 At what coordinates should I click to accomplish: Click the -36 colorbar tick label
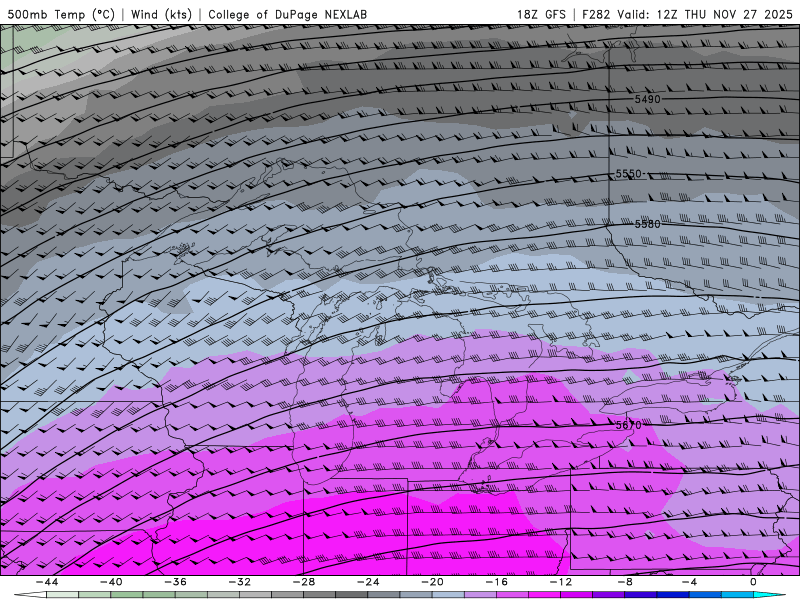pos(176,582)
